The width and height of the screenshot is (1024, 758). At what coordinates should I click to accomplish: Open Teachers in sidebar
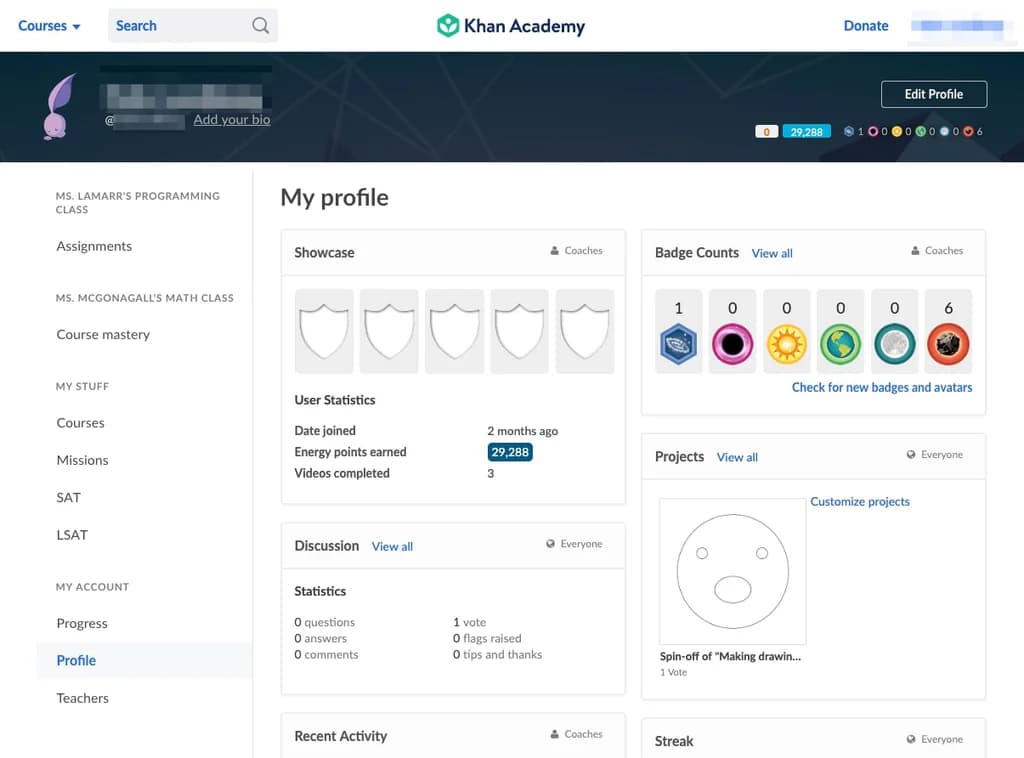(x=82, y=698)
